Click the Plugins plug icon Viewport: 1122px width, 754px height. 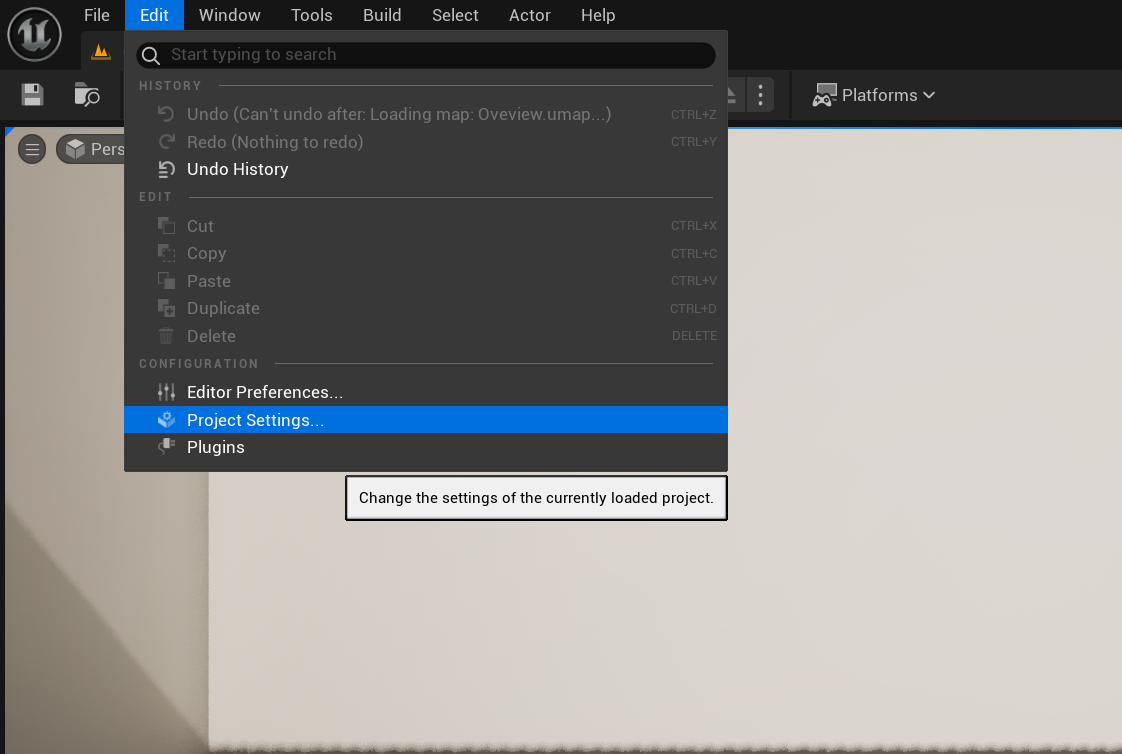[166, 447]
